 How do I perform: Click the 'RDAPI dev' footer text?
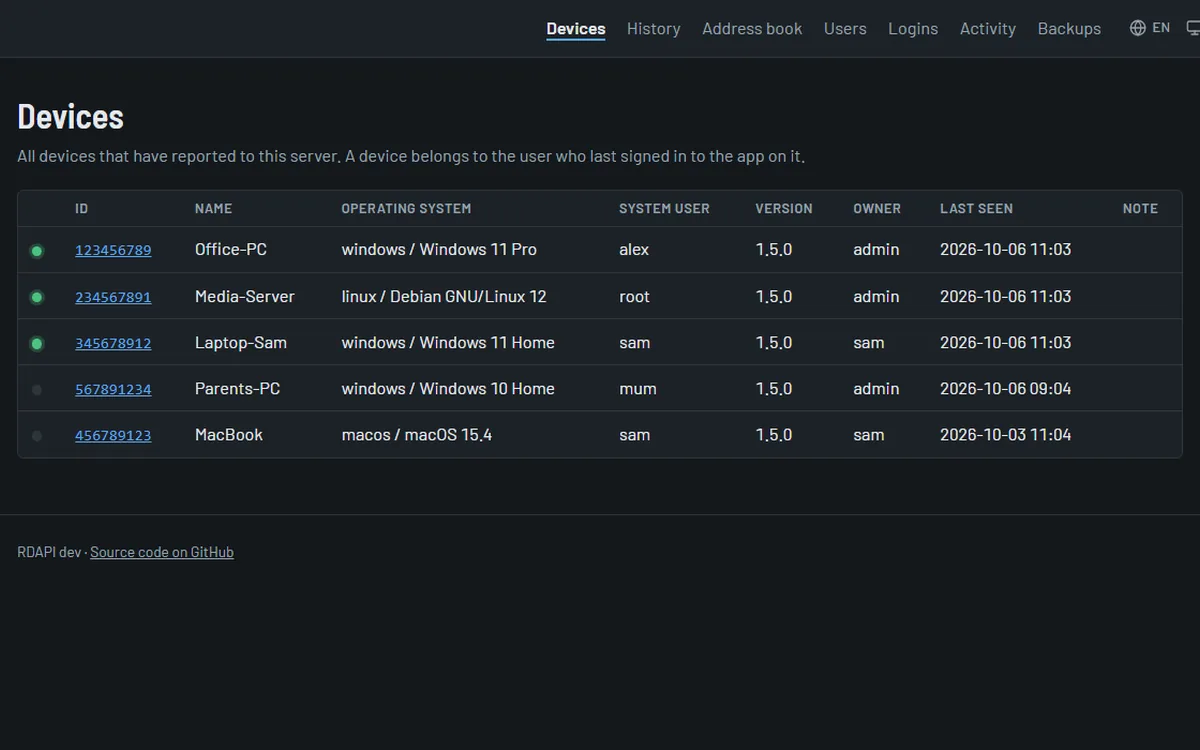[x=49, y=552]
